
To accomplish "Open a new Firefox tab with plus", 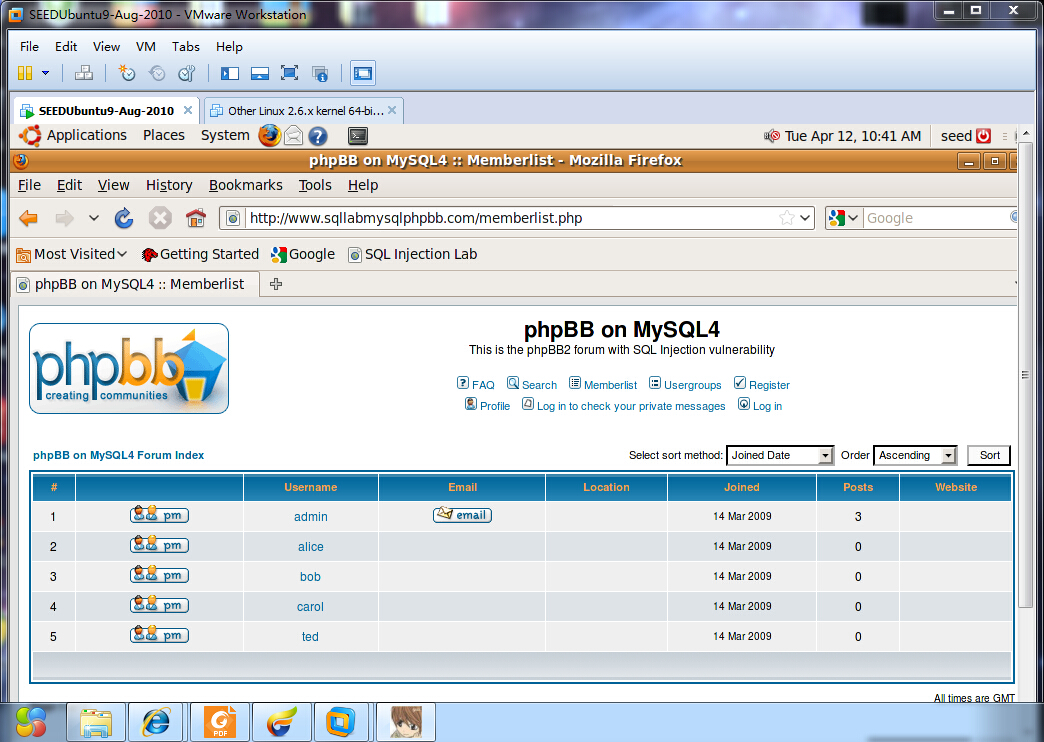I will coord(276,284).
